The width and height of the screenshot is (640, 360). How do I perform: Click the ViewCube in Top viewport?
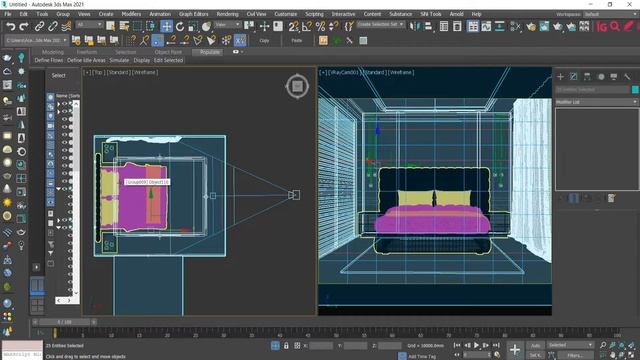click(x=297, y=86)
